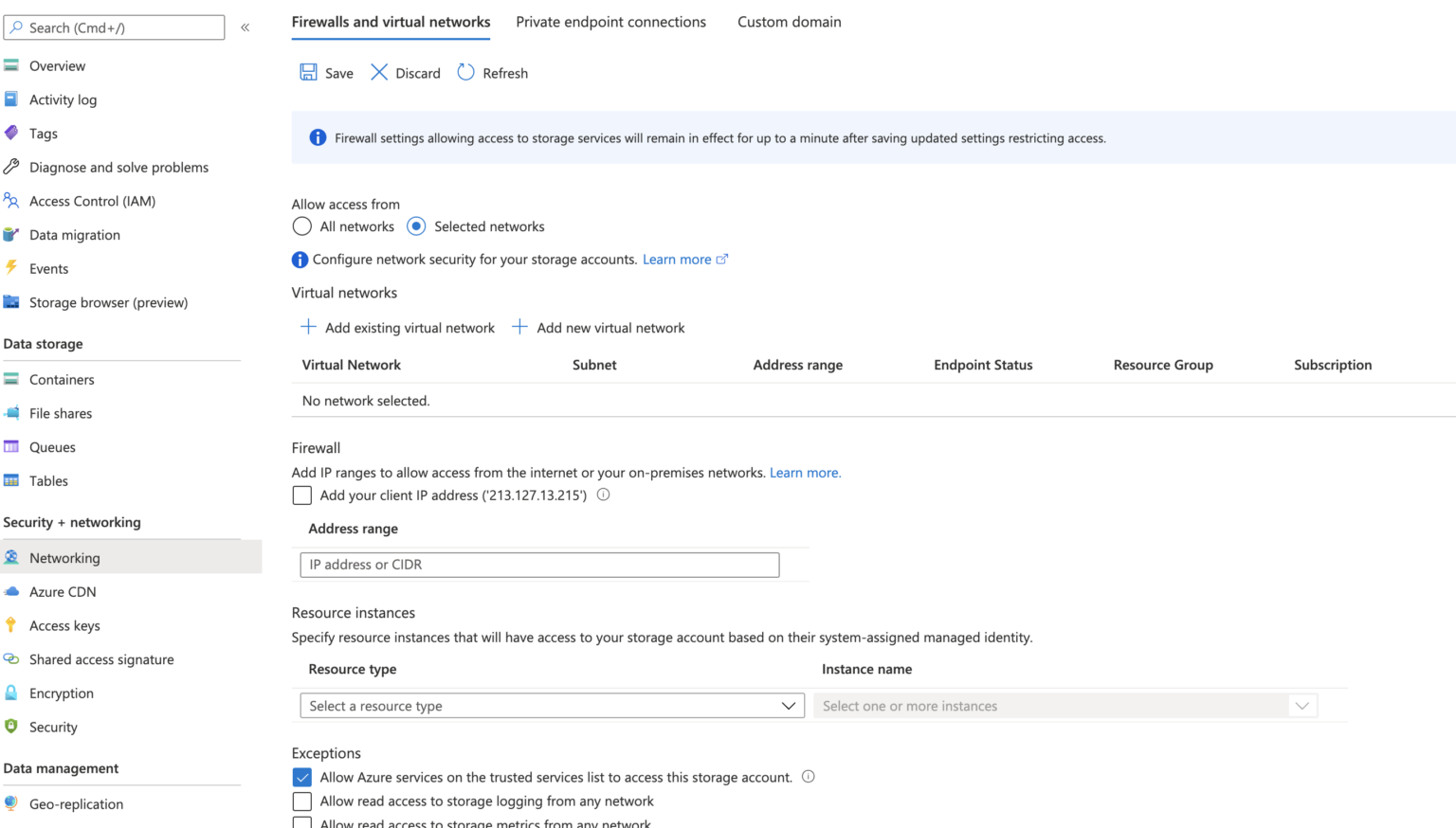This screenshot has width=1456, height=828.
Task: Click the info icon next to client IP checkbox
Action: pos(603,495)
